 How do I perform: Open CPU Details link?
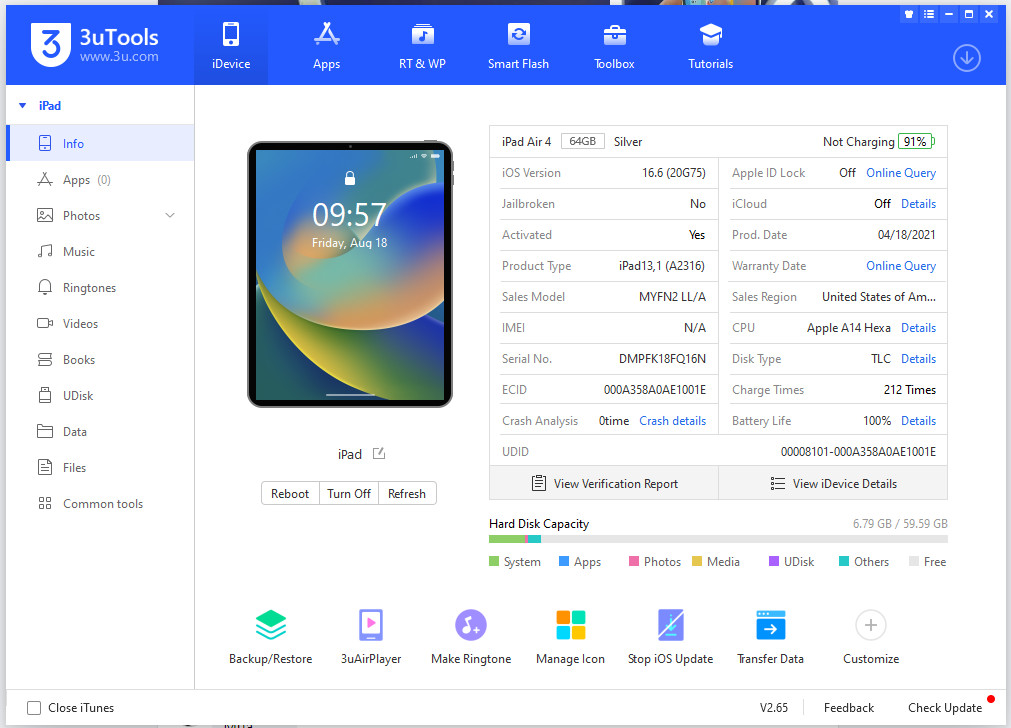pos(918,328)
